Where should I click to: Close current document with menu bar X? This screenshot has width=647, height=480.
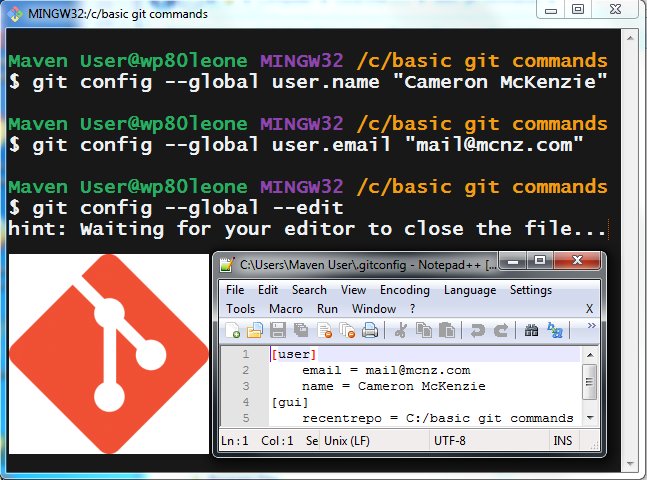589,309
